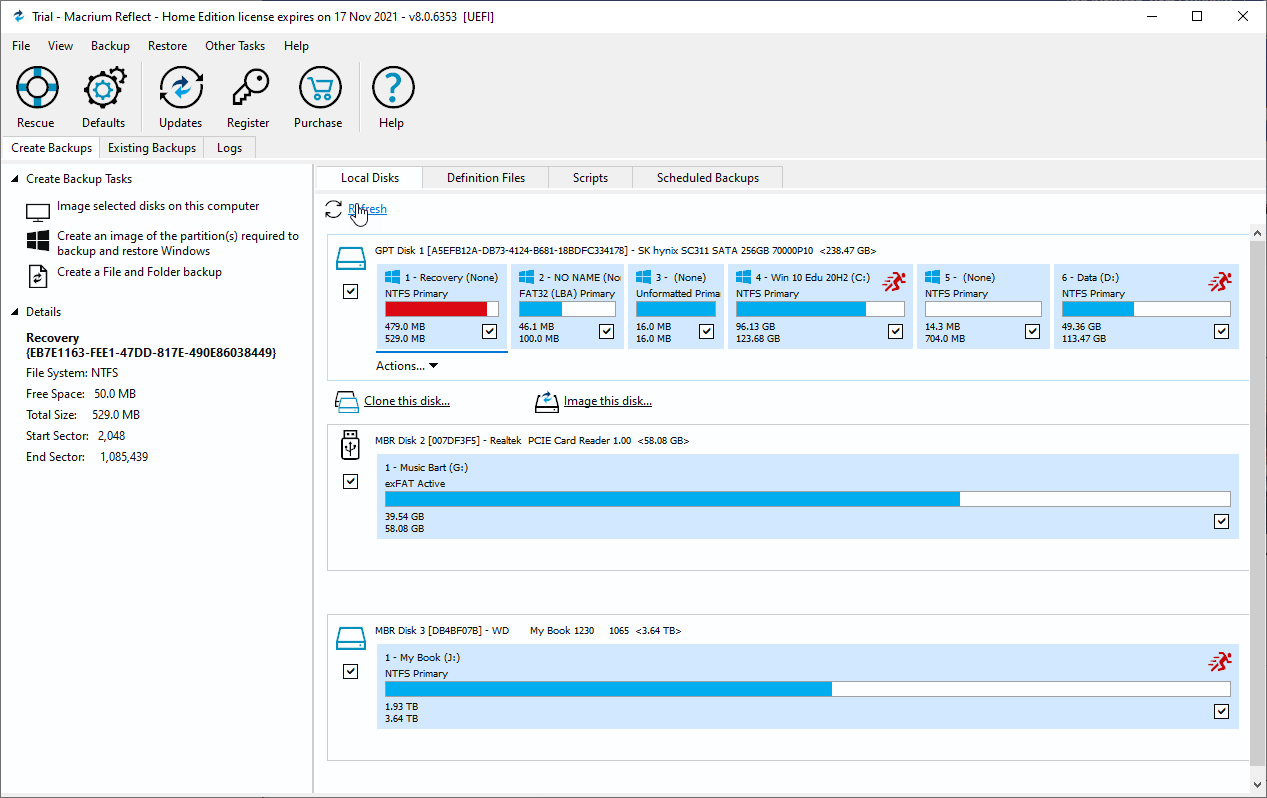This screenshot has width=1267, height=798.
Task: Open the Rescue media tool
Action: tap(36, 89)
